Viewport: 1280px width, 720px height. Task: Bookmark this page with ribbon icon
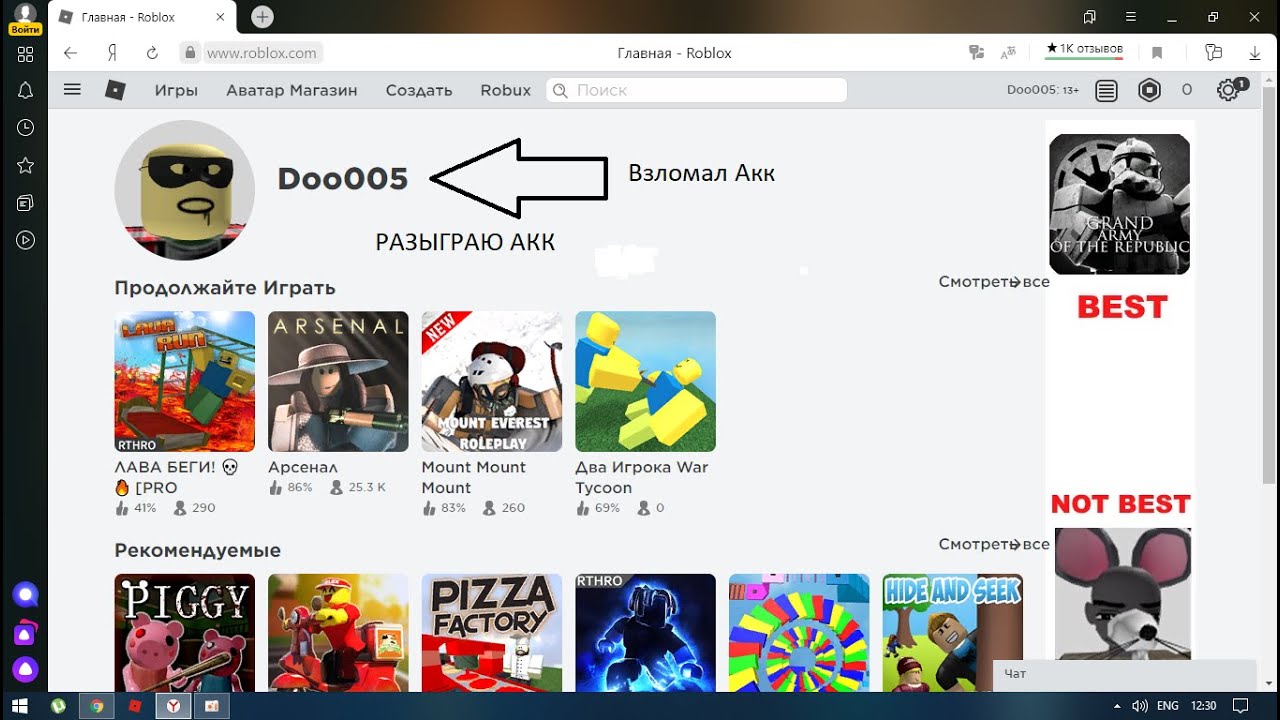(x=1157, y=53)
